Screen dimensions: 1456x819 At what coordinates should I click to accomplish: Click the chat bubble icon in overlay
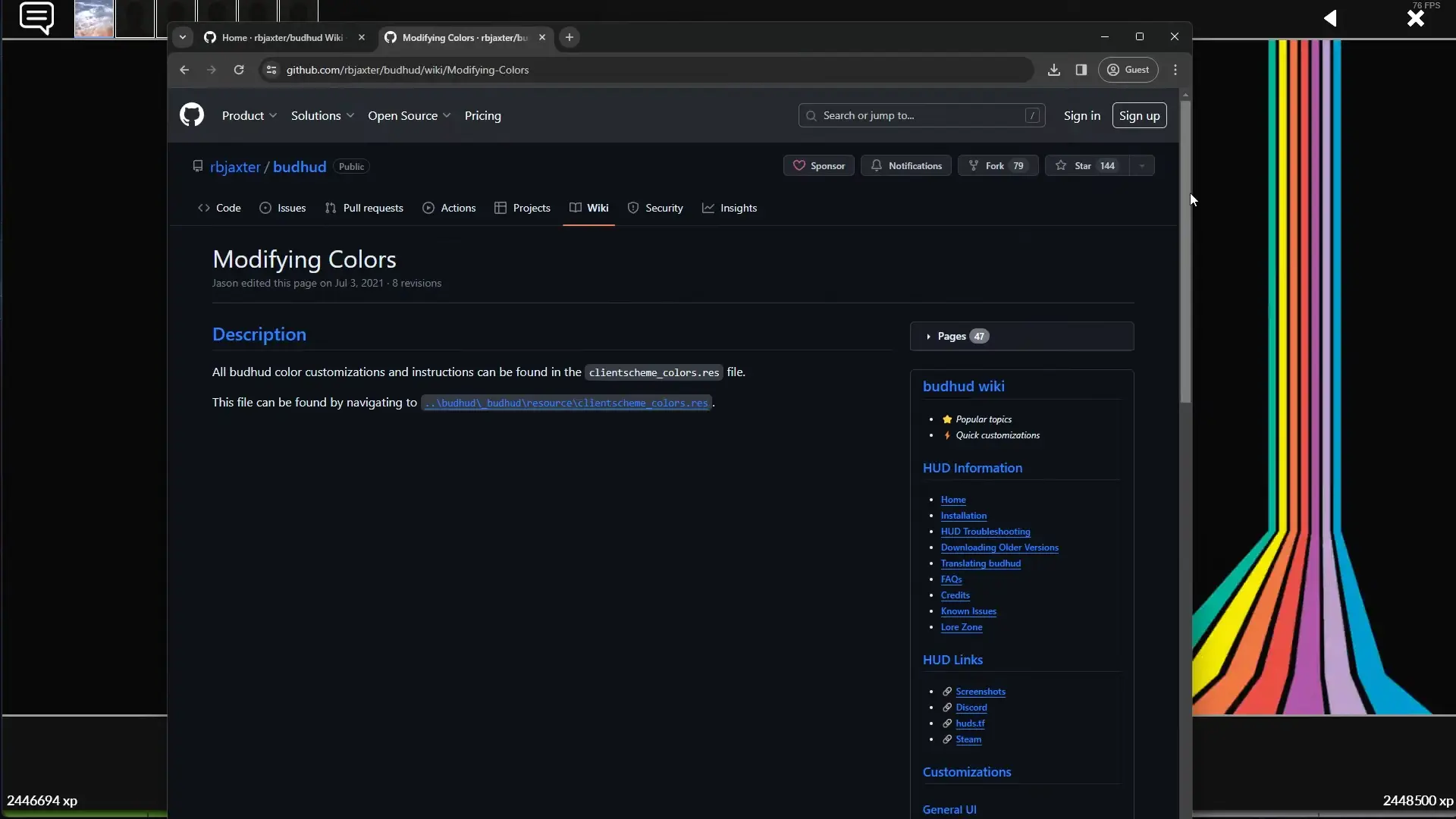[36, 18]
